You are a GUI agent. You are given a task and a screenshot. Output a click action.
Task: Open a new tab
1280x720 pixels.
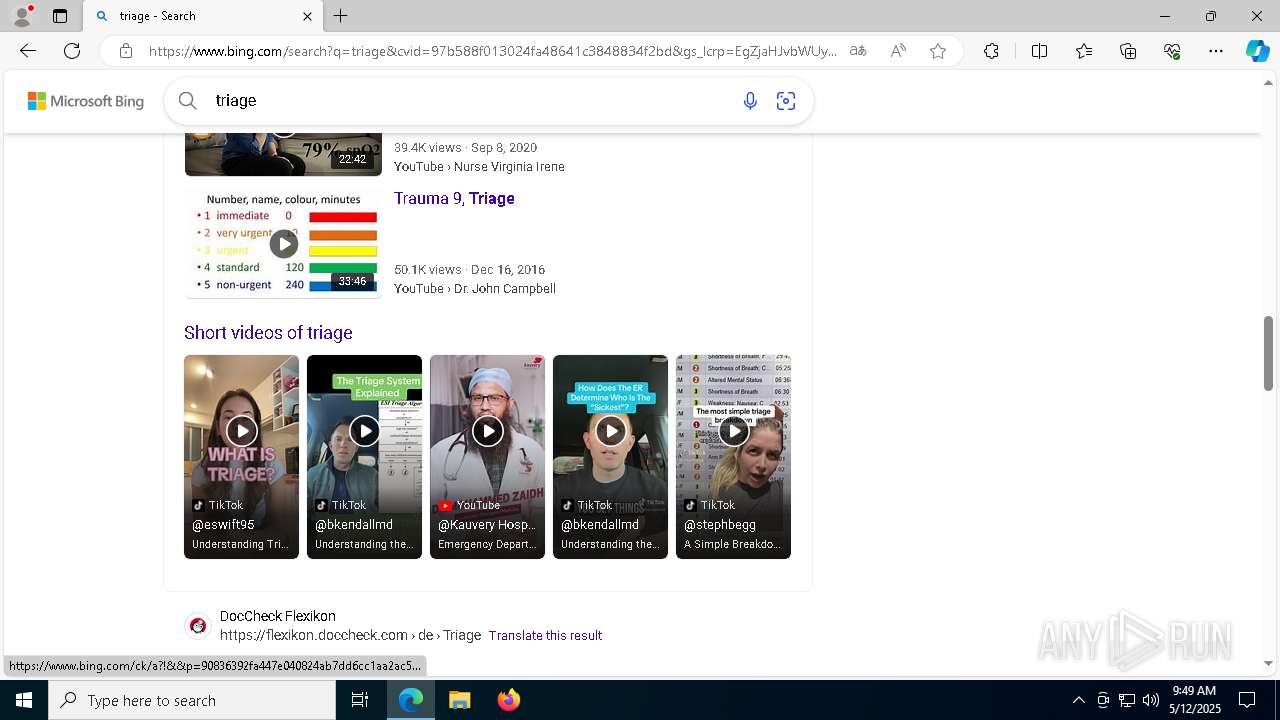click(341, 16)
